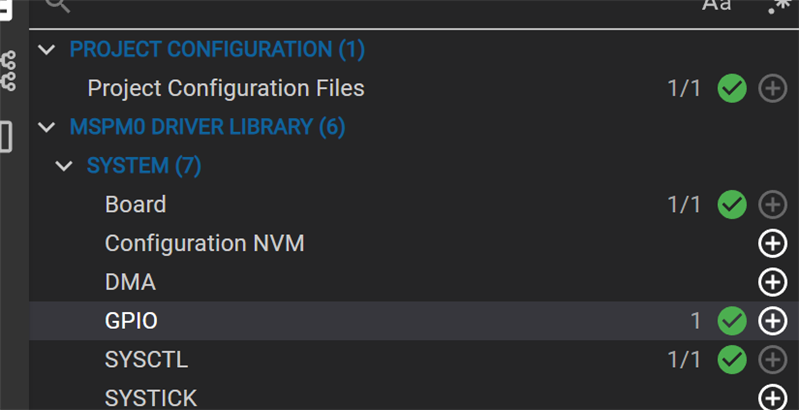Image resolution: width=799 pixels, height=410 pixels.
Task: Click the search magnifier in filter box
Action: [x=58, y=6]
